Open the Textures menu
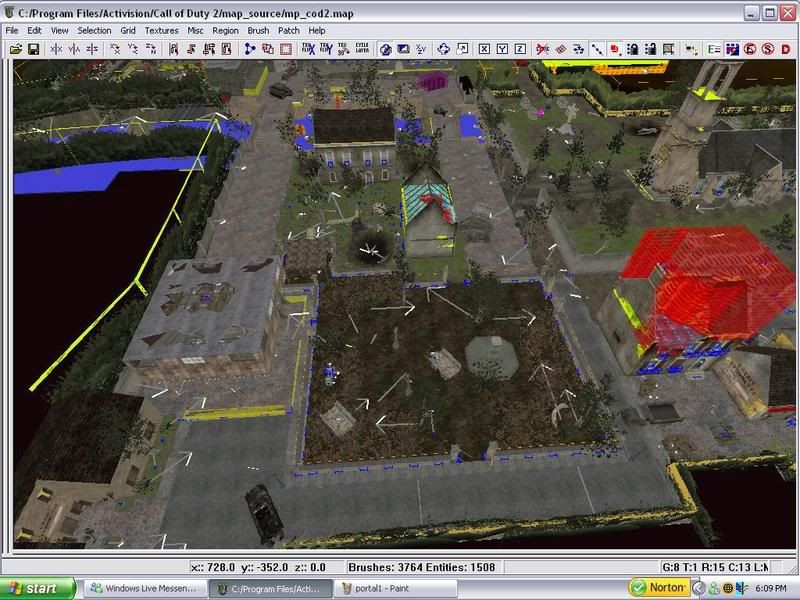Image resolution: width=800 pixels, height=600 pixels. [x=161, y=31]
